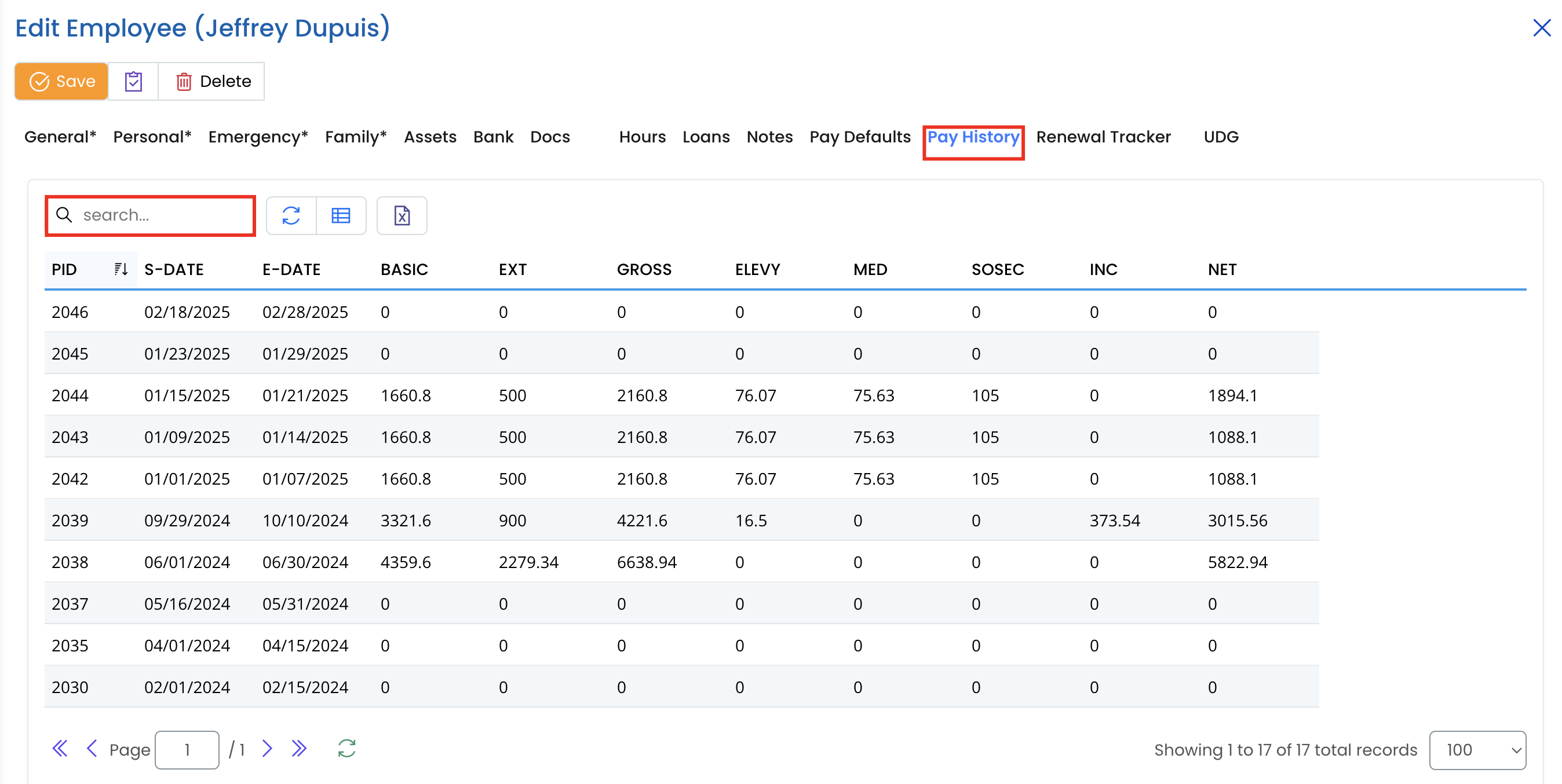1562x784 pixels.
Task: Select the Loans tab
Action: (x=706, y=137)
